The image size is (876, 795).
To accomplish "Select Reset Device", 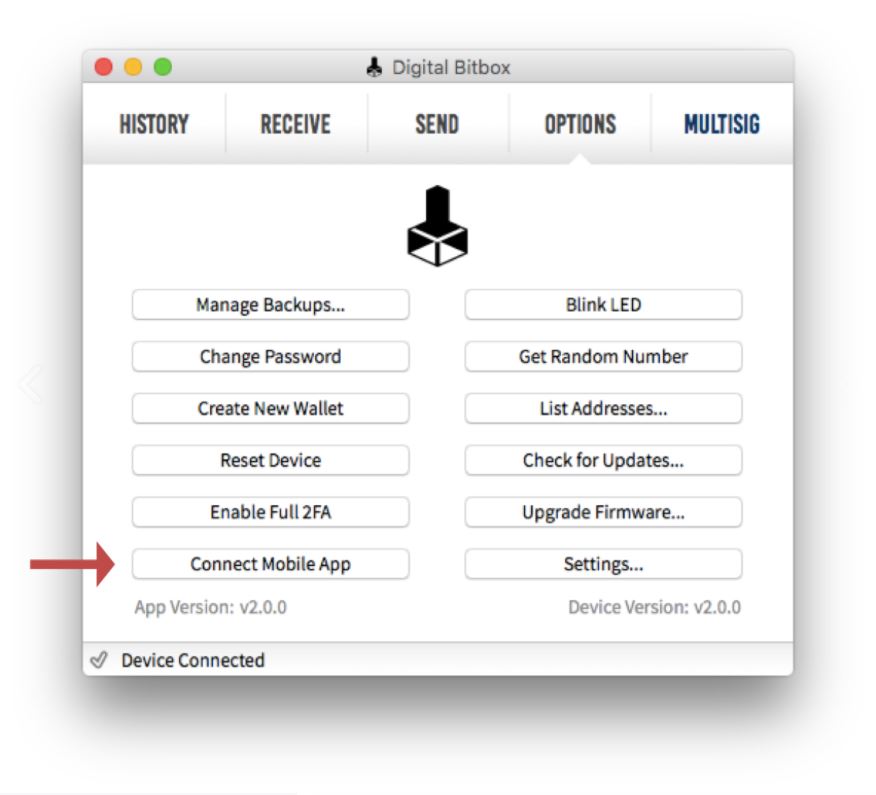I will click(270, 460).
